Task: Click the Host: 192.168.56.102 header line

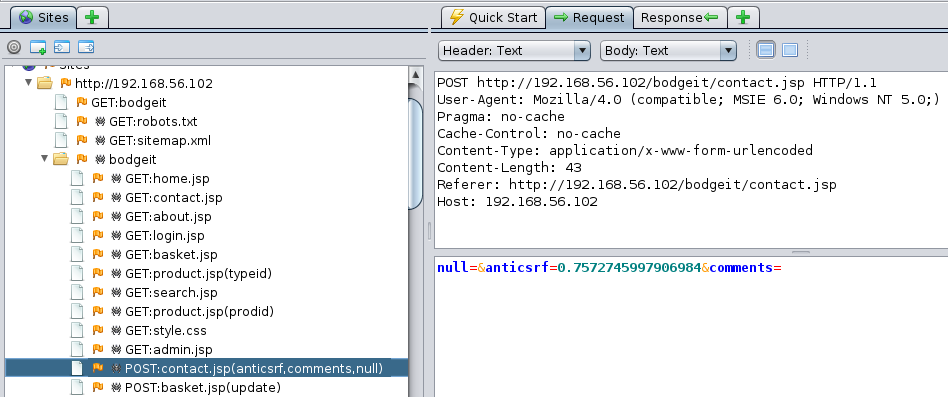Action: (517, 201)
